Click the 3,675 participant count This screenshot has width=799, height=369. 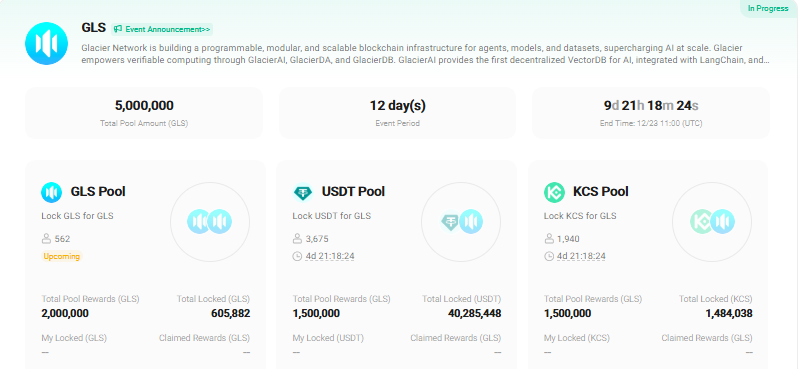317,239
